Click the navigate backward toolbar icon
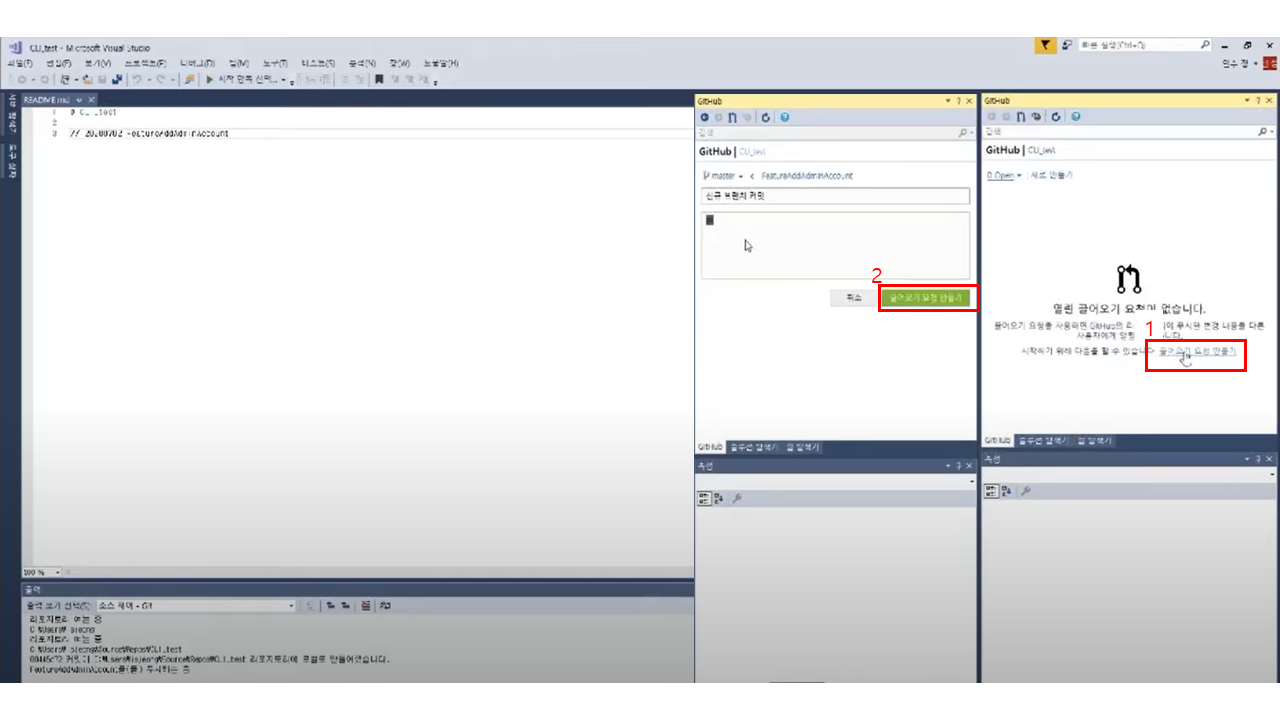1280x720 pixels. [20, 79]
